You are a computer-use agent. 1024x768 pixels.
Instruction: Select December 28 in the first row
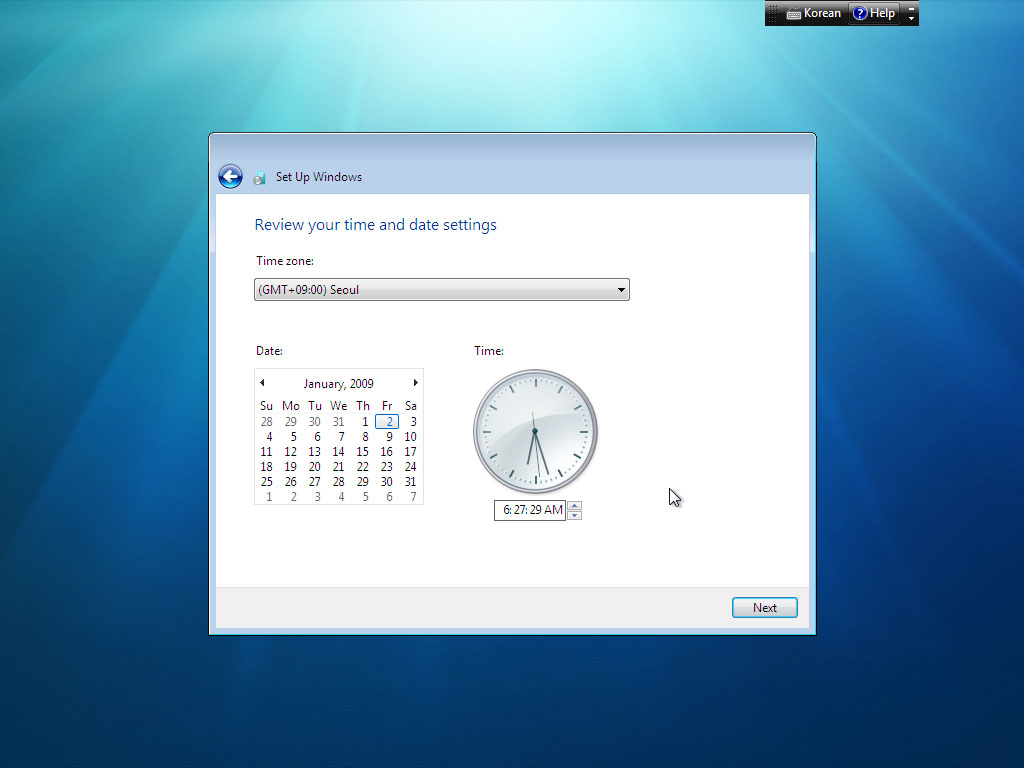click(266, 422)
